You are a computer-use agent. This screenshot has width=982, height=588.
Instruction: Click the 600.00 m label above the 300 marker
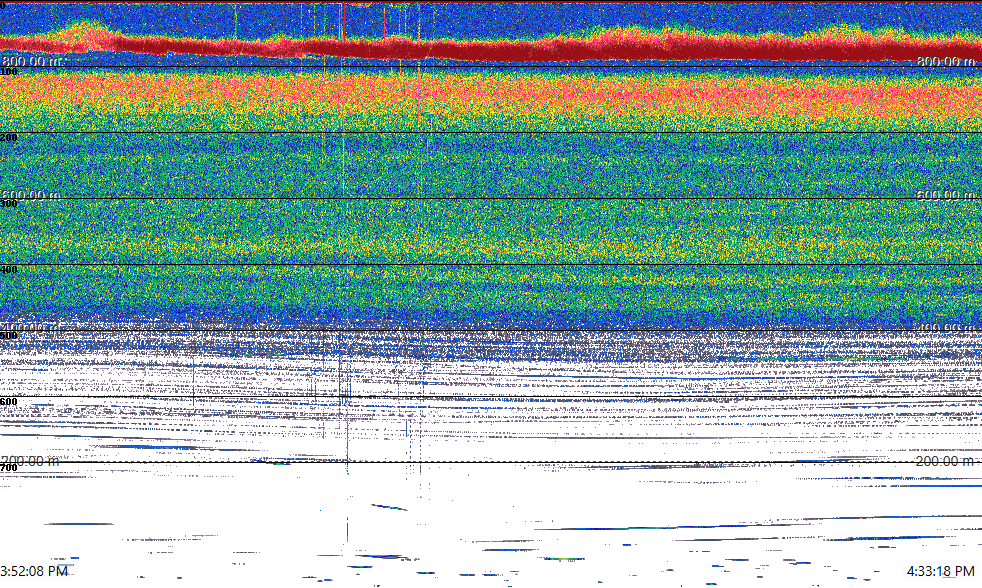31,195
